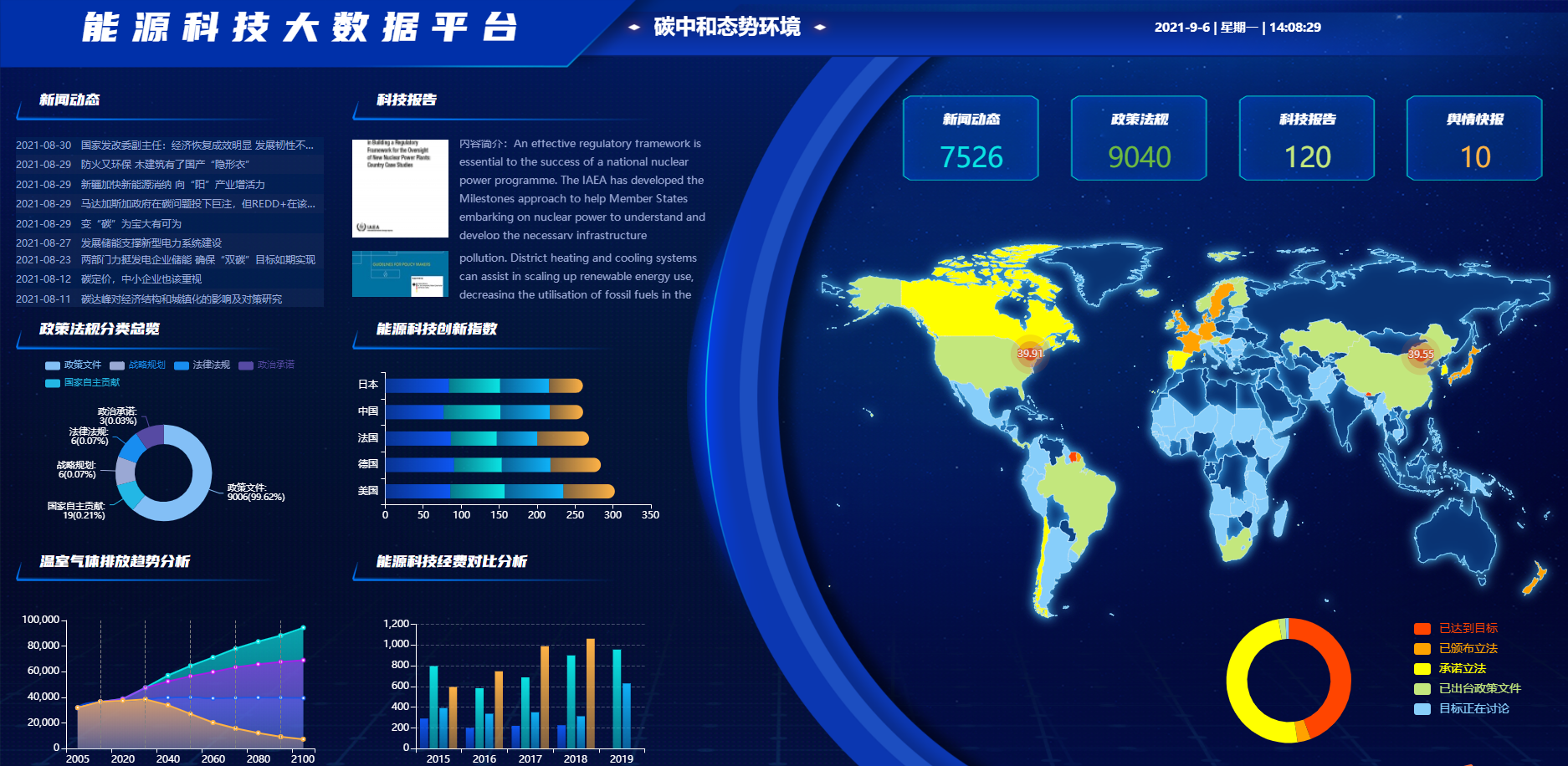Open news item dated 2021-08-23
Viewport: 1568px width, 766px height.
coord(169,260)
